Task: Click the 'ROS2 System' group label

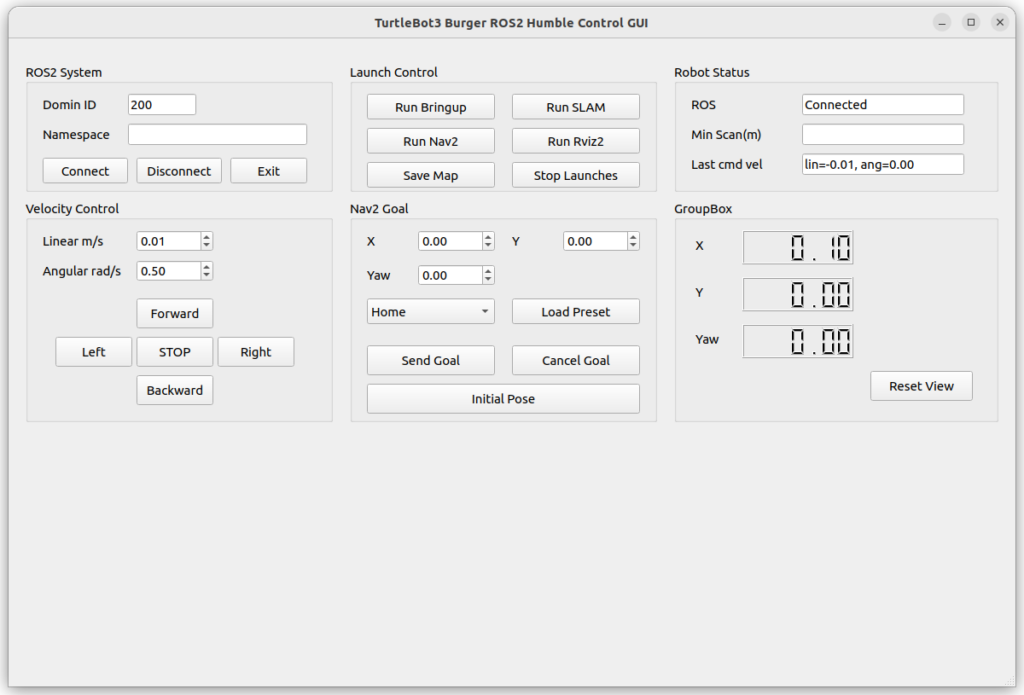Action: click(63, 73)
